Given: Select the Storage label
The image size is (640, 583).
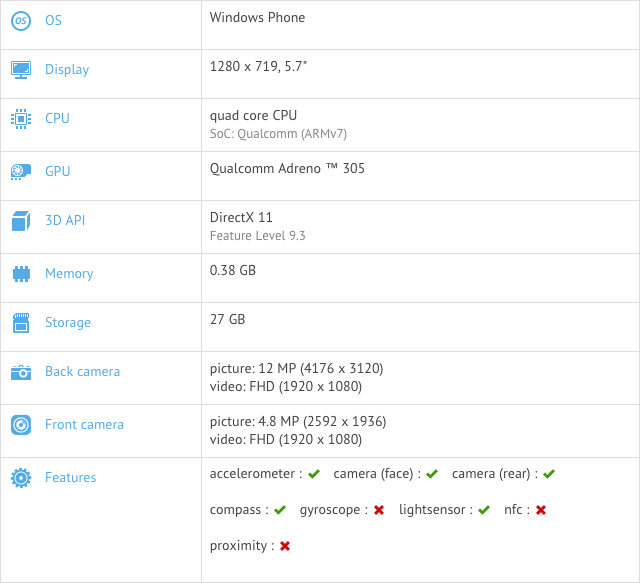Looking at the screenshot, I should pyautogui.click(x=68, y=323).
